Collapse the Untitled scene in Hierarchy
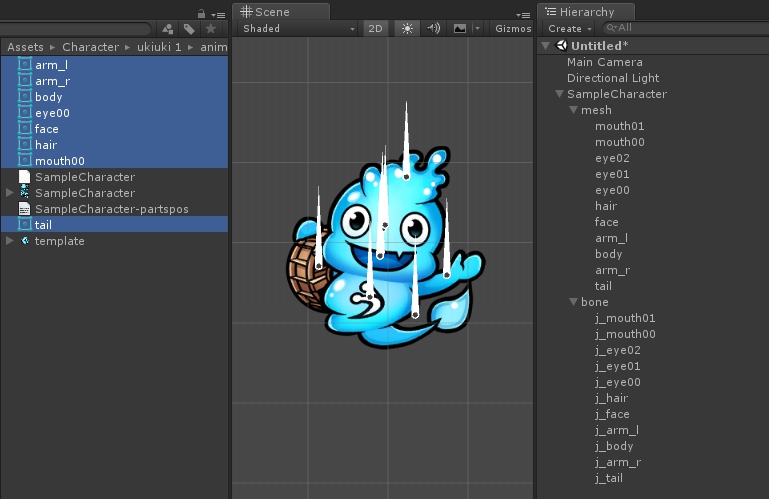 coord(545,46)
